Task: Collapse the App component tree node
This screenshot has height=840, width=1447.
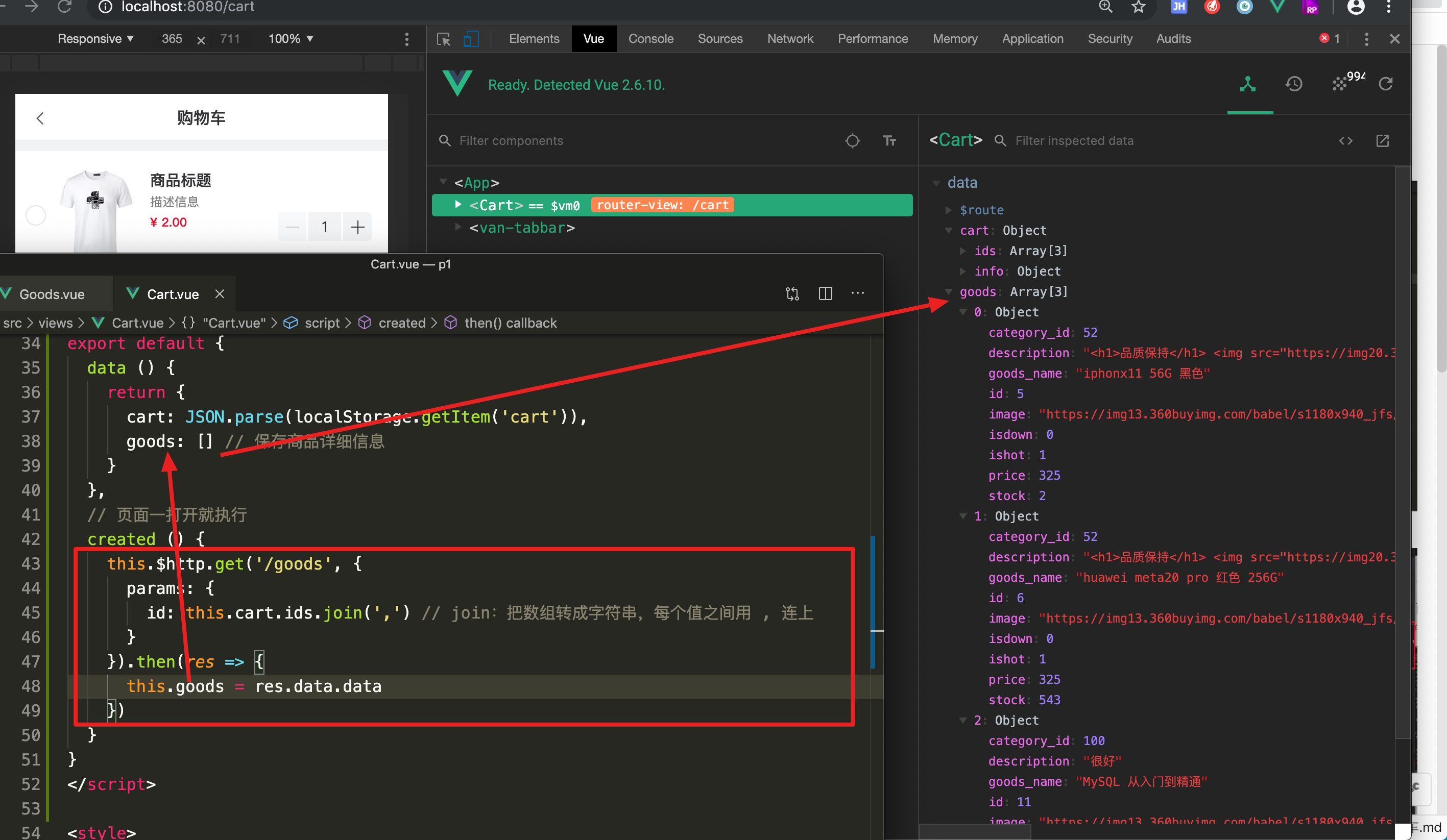Action: coord(443,182)
